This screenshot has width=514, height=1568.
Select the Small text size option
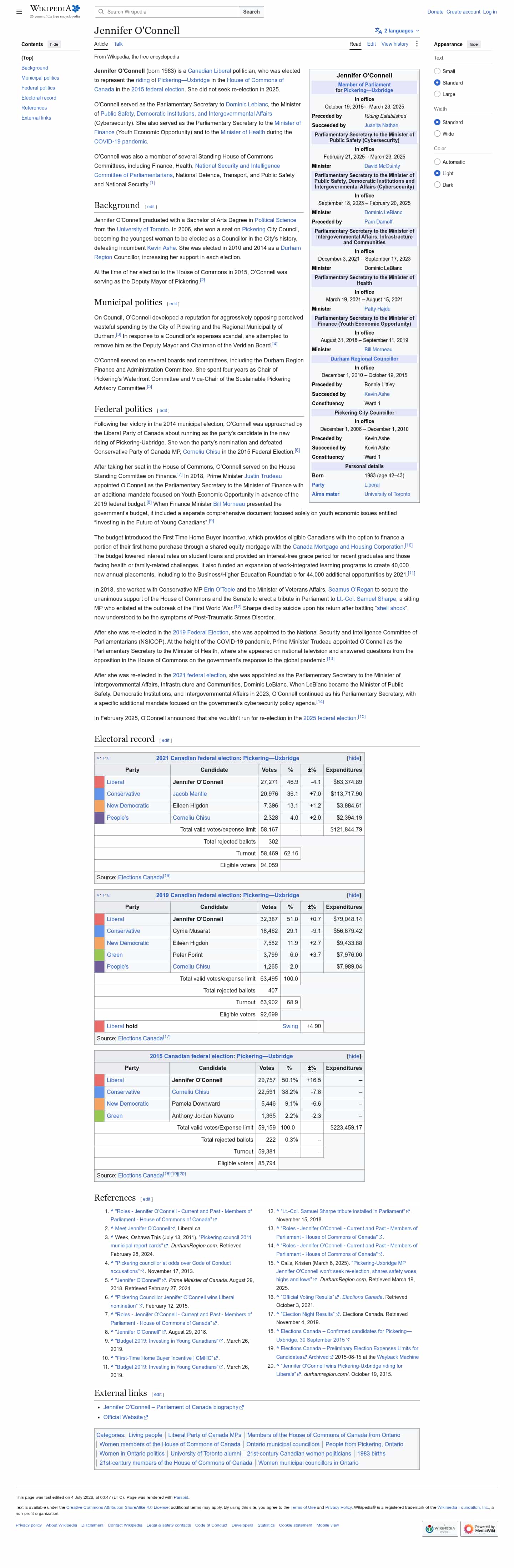[x=437, y=71]
